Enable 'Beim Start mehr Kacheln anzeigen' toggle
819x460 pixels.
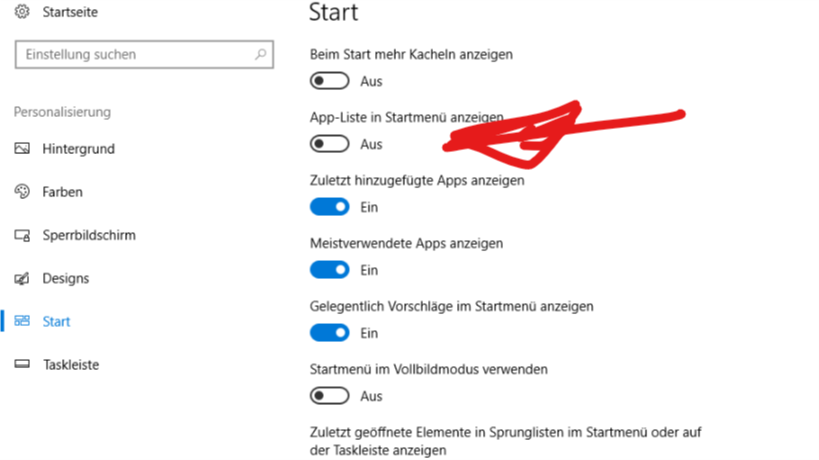(330, 81)
